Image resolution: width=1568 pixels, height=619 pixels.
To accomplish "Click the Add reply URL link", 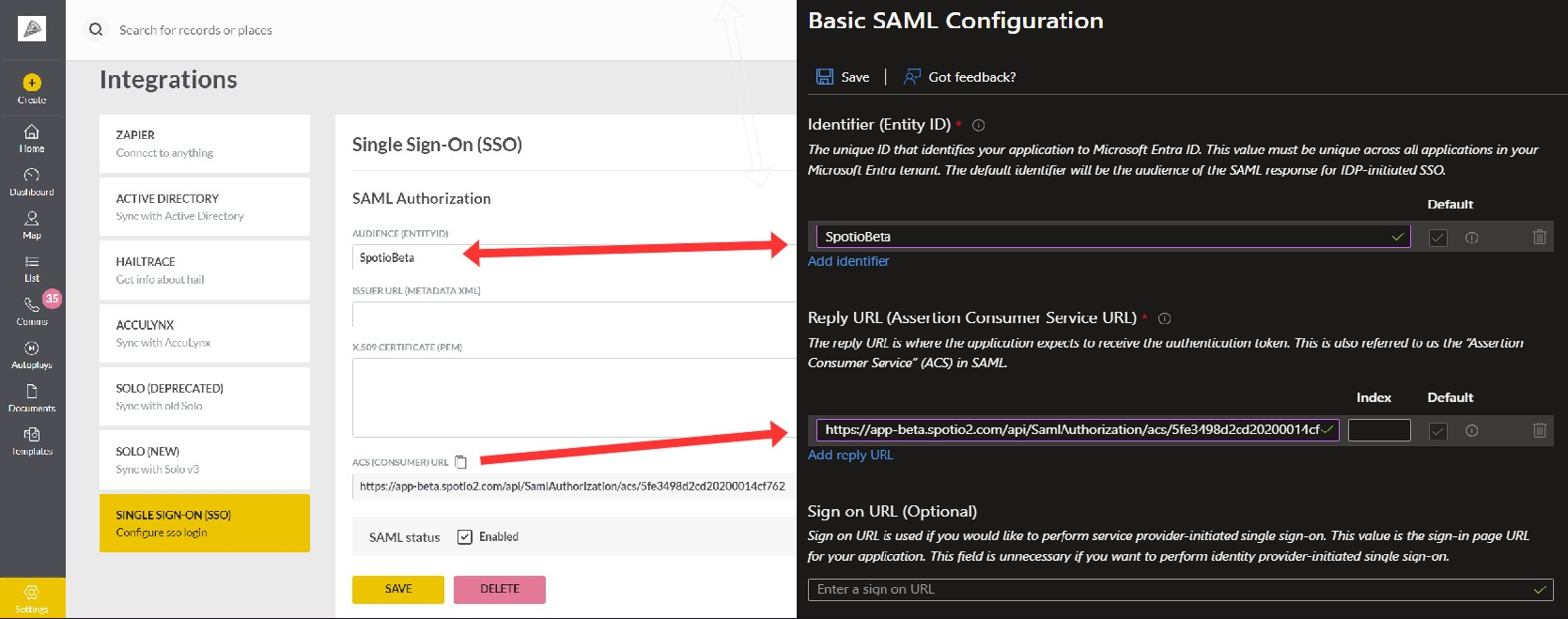I will pos(850,455).
